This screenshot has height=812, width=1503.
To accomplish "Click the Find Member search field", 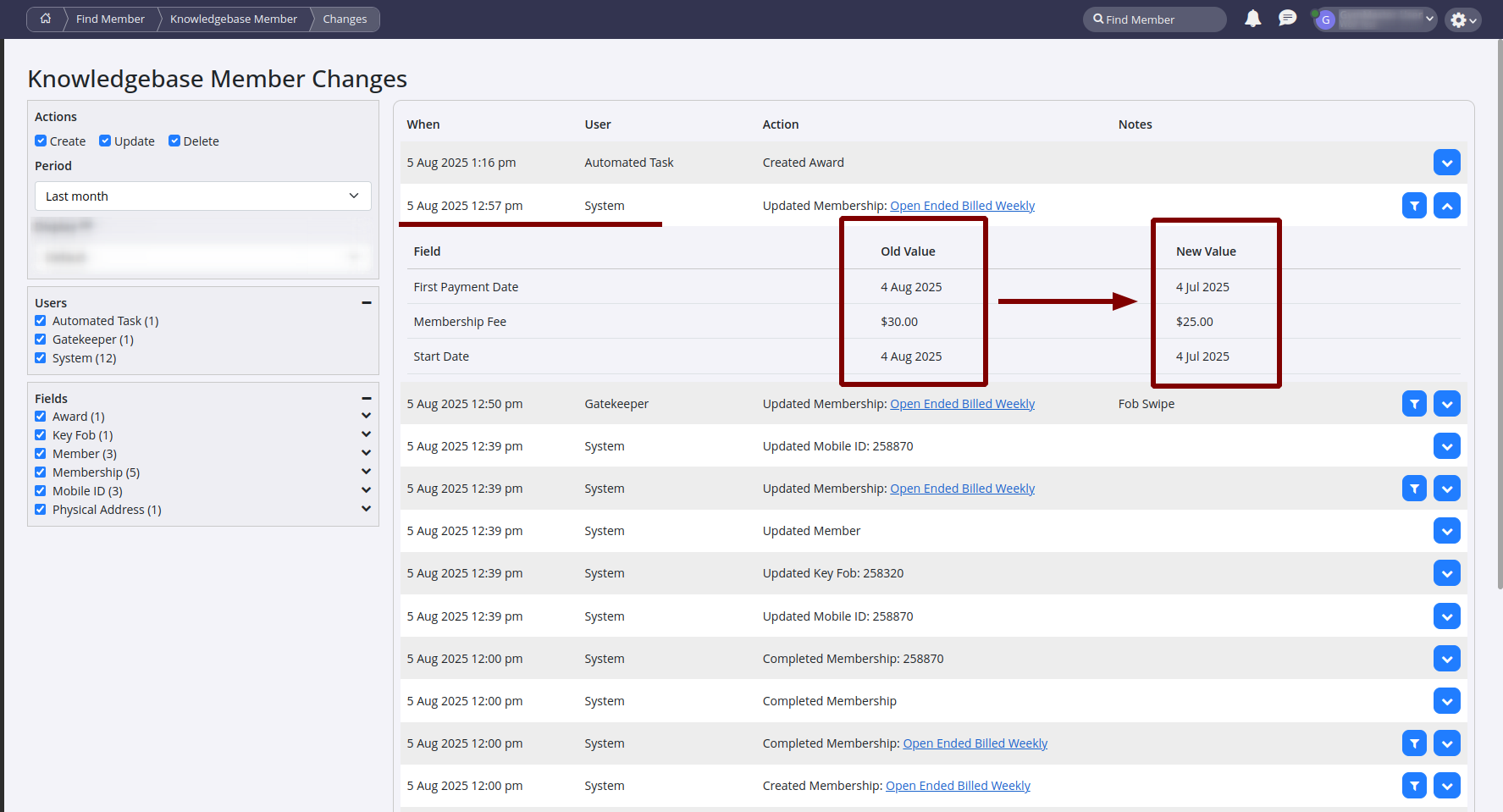I will pos(1155,19).
